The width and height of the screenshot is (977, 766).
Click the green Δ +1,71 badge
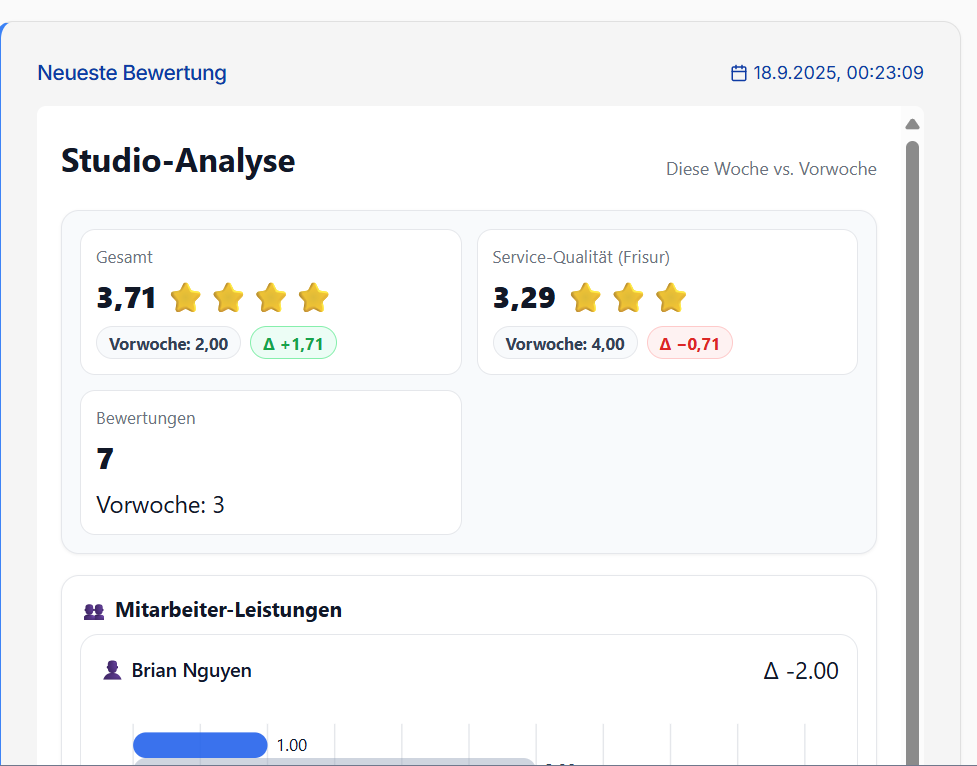pyautogui.click(x=293, y=344)
